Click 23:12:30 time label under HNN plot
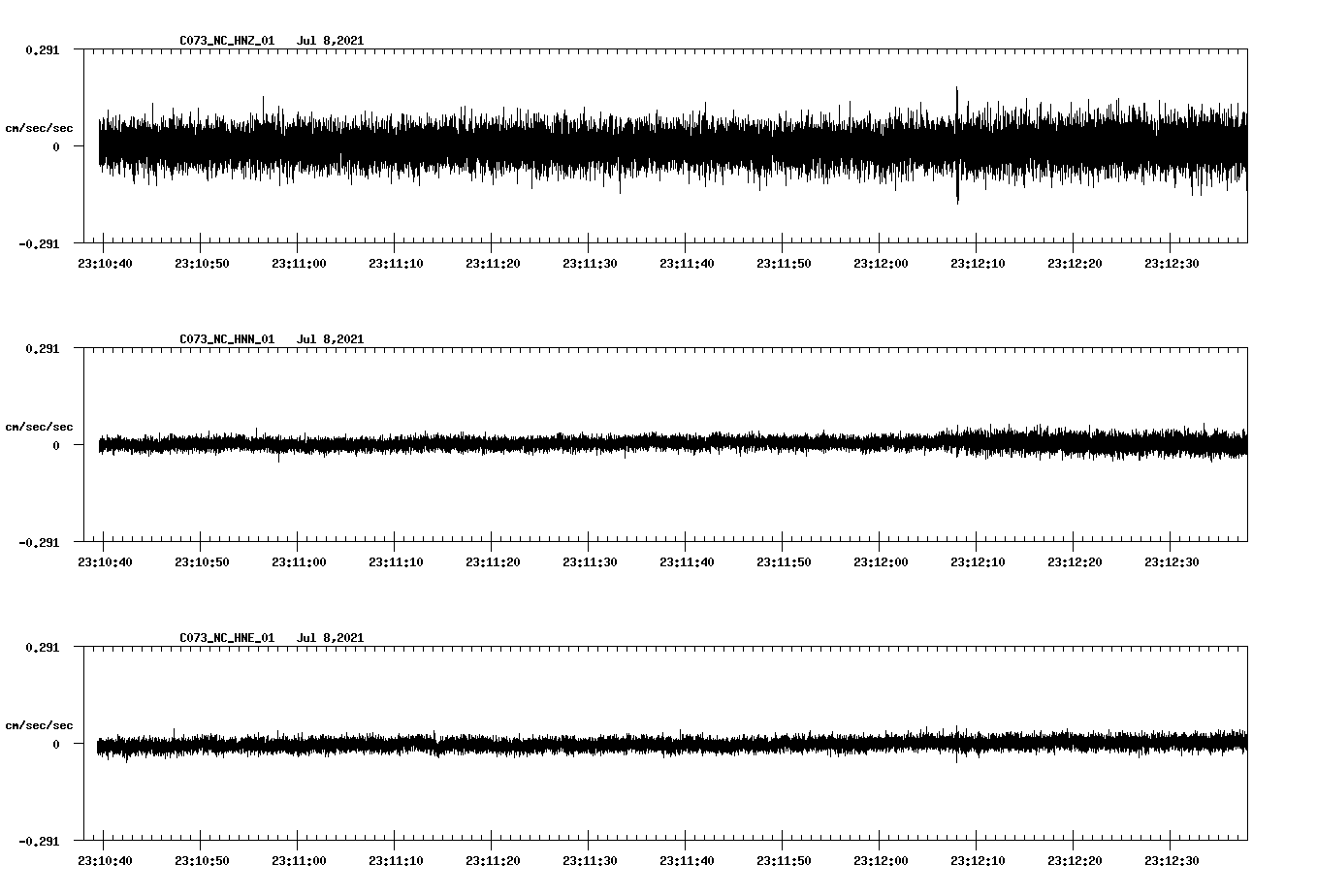Image resolution: width=1317 pixels, height=896 pixels. [1171, 561]
